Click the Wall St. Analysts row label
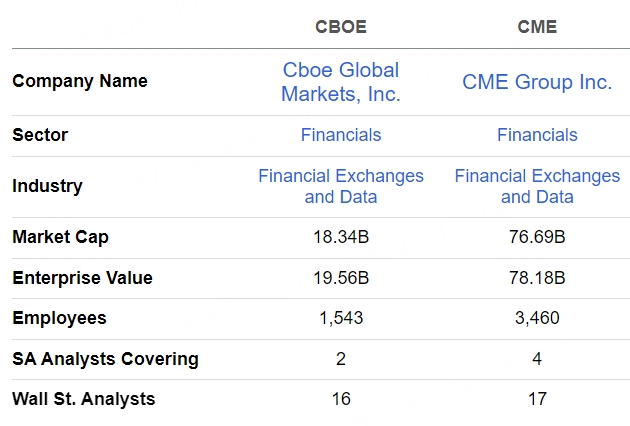Viewport: 630px width, 426px height. pos(84,399)
